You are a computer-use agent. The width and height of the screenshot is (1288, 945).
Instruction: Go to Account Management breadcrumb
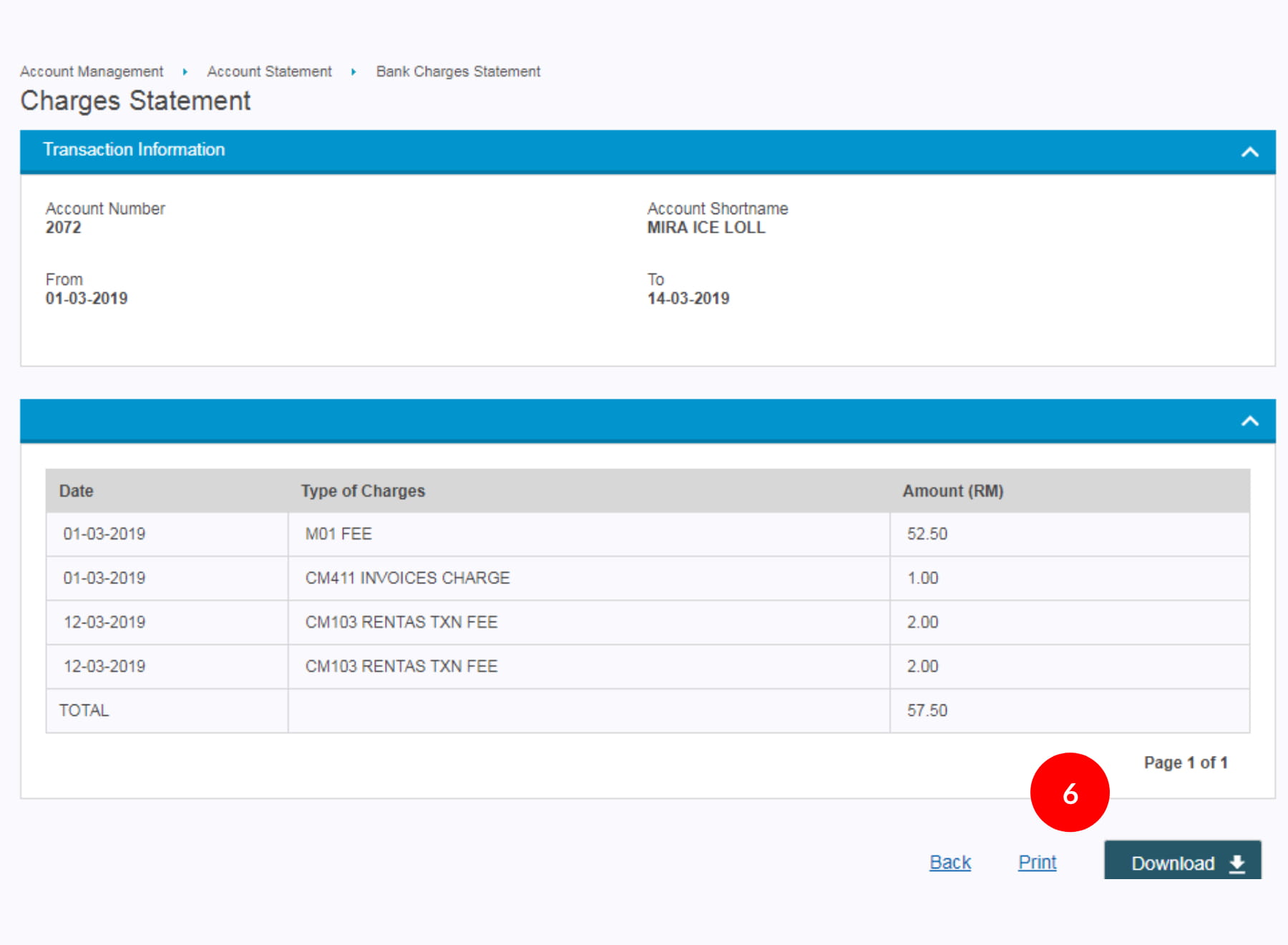pos(92,72)
